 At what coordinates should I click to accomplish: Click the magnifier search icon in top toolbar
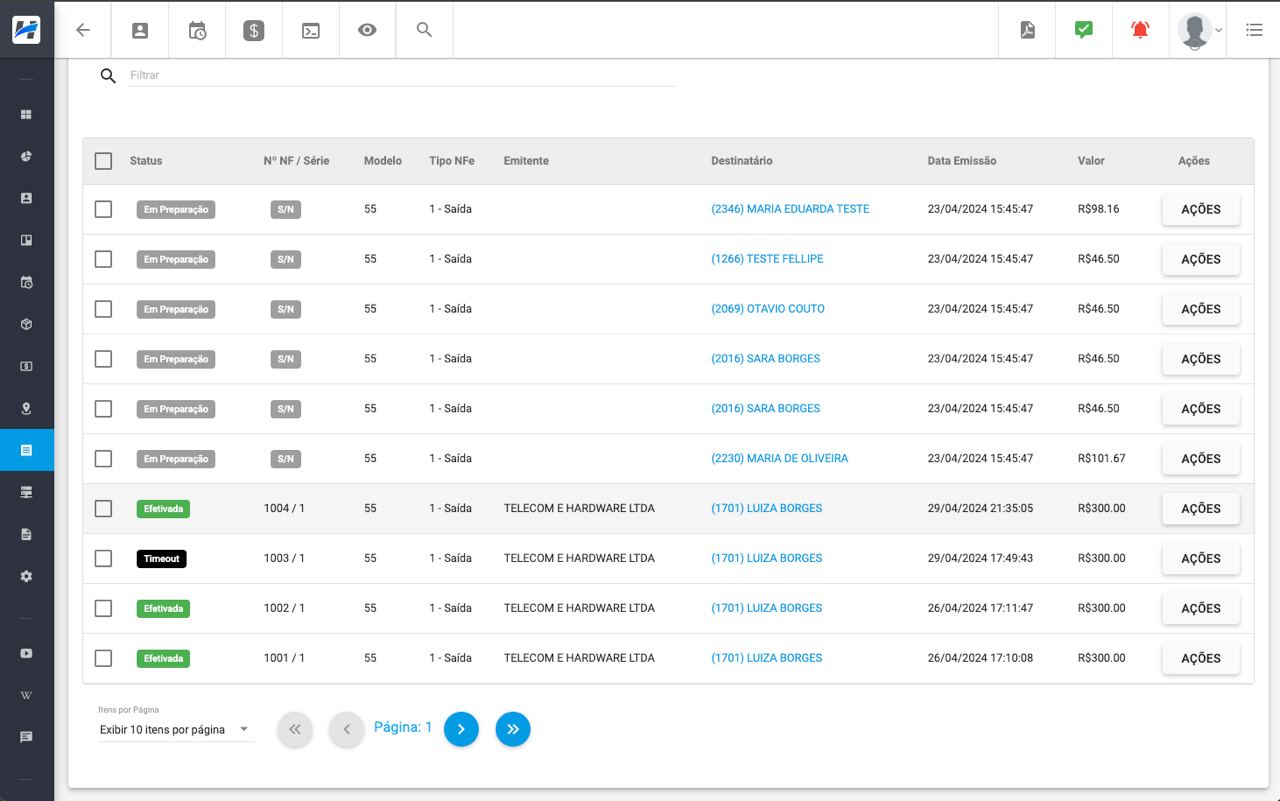click(424, 30)
